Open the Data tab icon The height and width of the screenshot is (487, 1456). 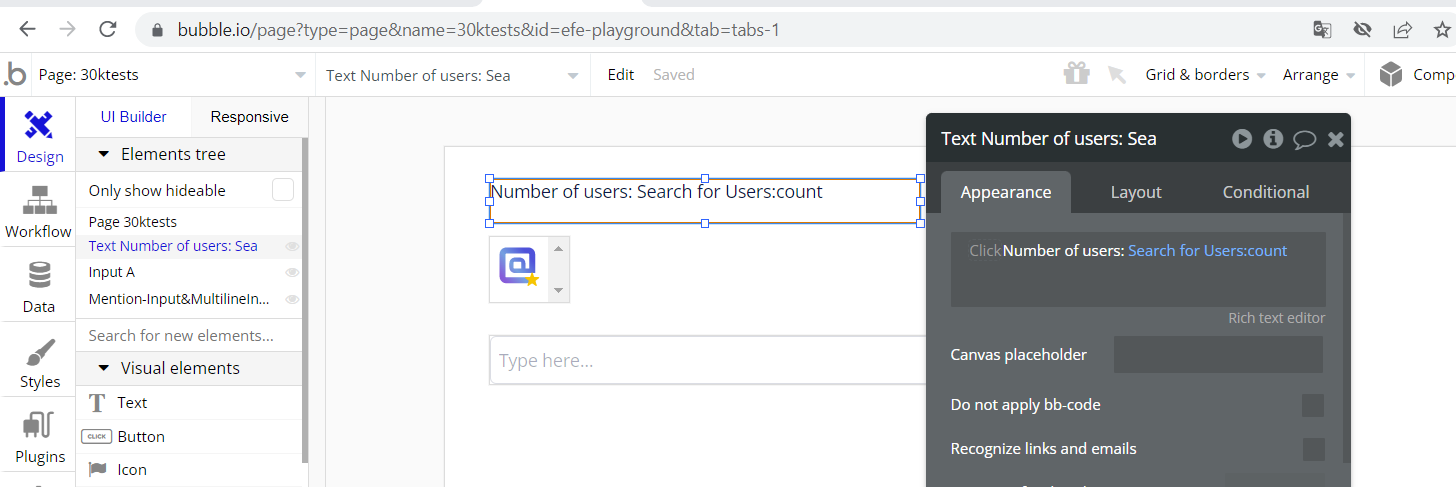(38, 286)
